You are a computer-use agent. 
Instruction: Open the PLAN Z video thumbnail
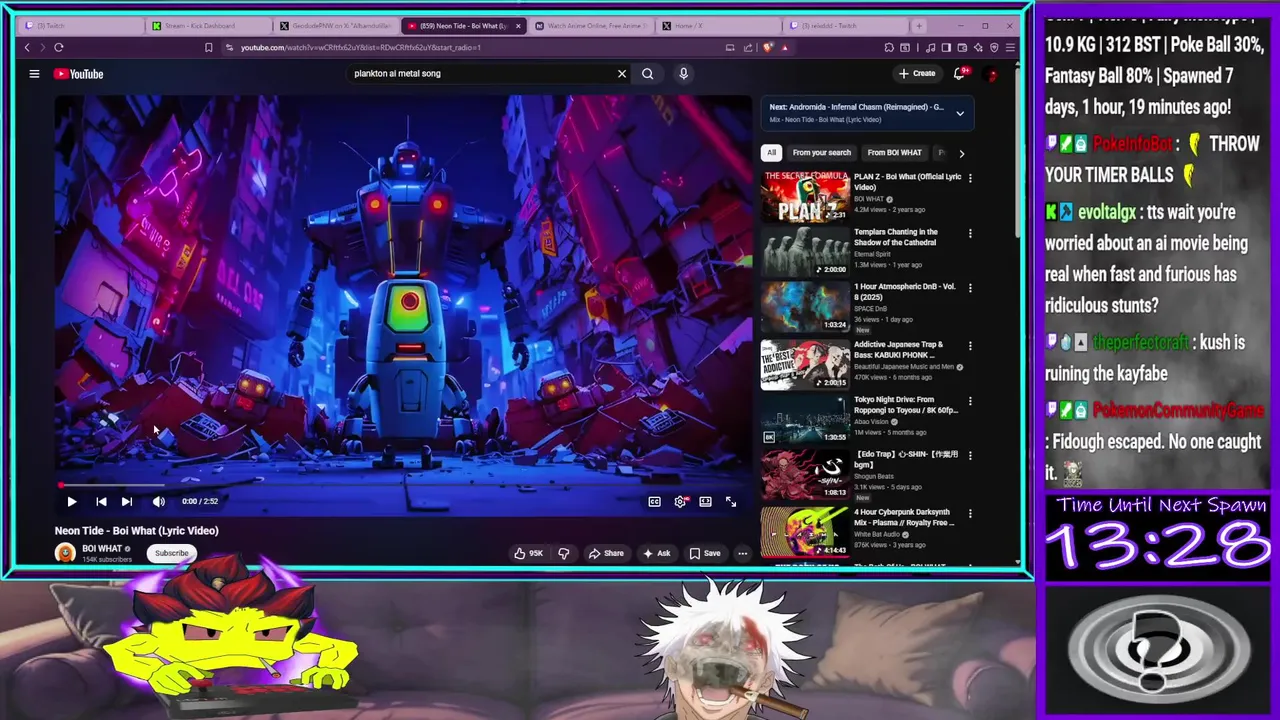pos(805,196)
